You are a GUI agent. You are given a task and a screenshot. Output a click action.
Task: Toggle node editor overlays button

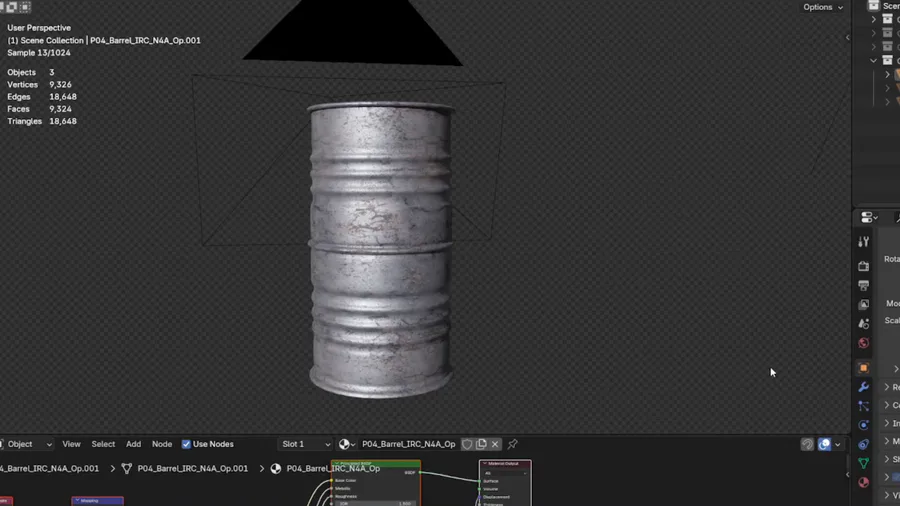(824, 444)
